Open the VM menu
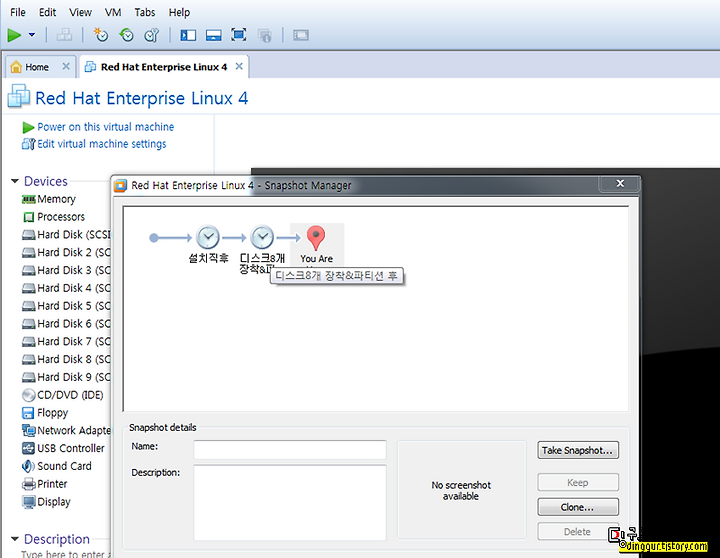 pyautogui.click(x=113, y=12)
